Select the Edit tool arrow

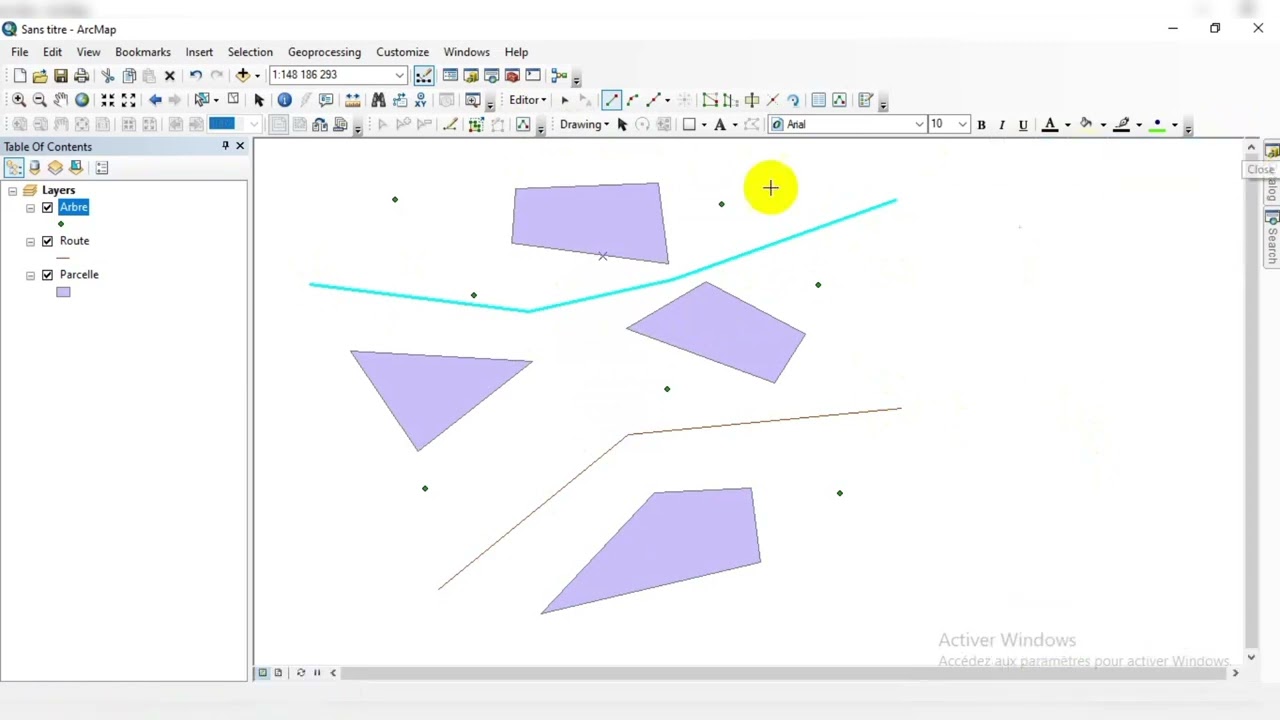565,100
